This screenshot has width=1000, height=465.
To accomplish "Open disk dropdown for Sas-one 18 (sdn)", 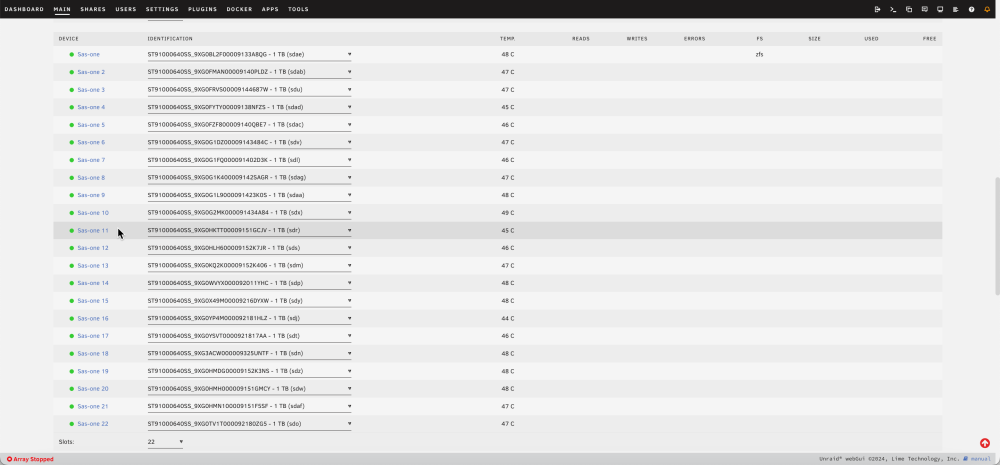I will point(249,353).
